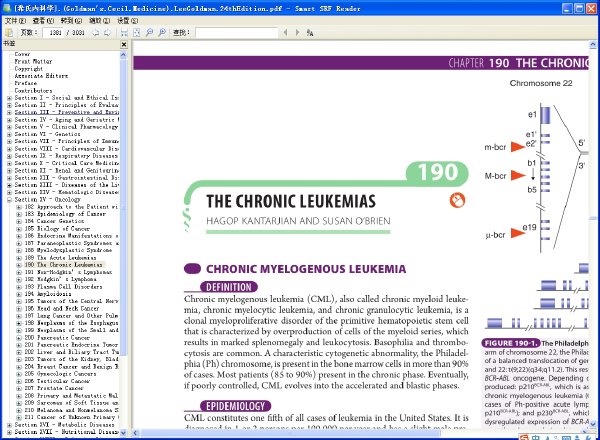
Task: Click the zoom out magnifier icon
Action: [x=149, y=33]
